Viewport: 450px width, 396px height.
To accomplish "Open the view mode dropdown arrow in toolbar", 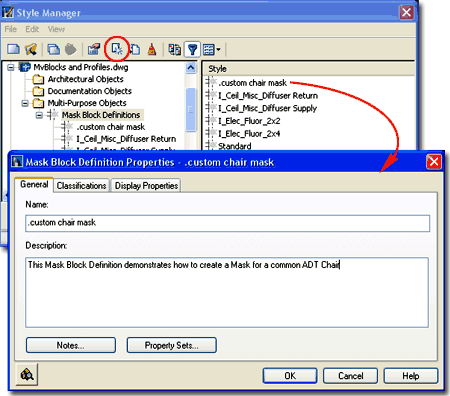I will (x=218, y=50).
